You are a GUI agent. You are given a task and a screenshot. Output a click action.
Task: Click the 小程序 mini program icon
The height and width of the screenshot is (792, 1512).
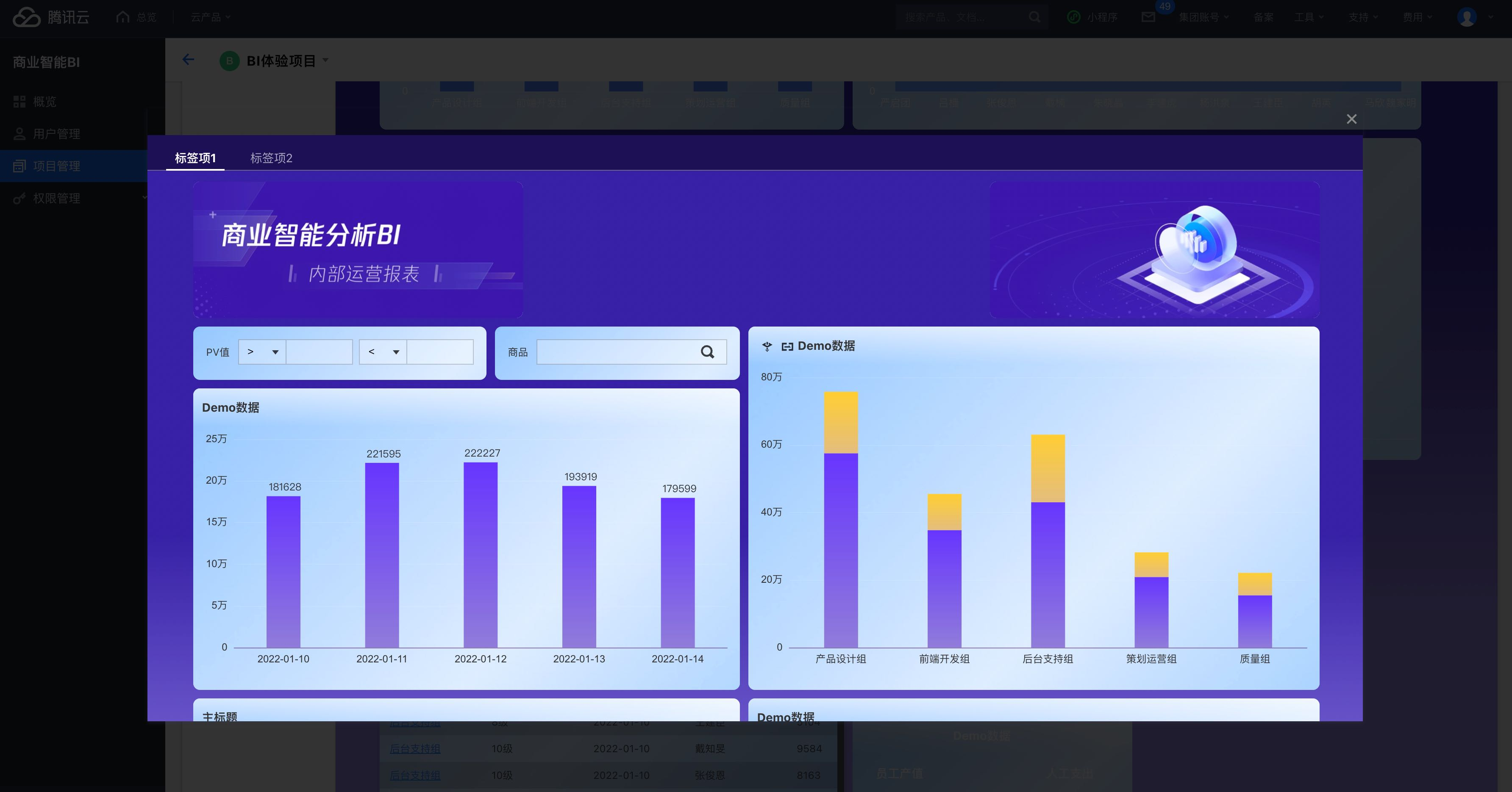[x=1073, y=17]
